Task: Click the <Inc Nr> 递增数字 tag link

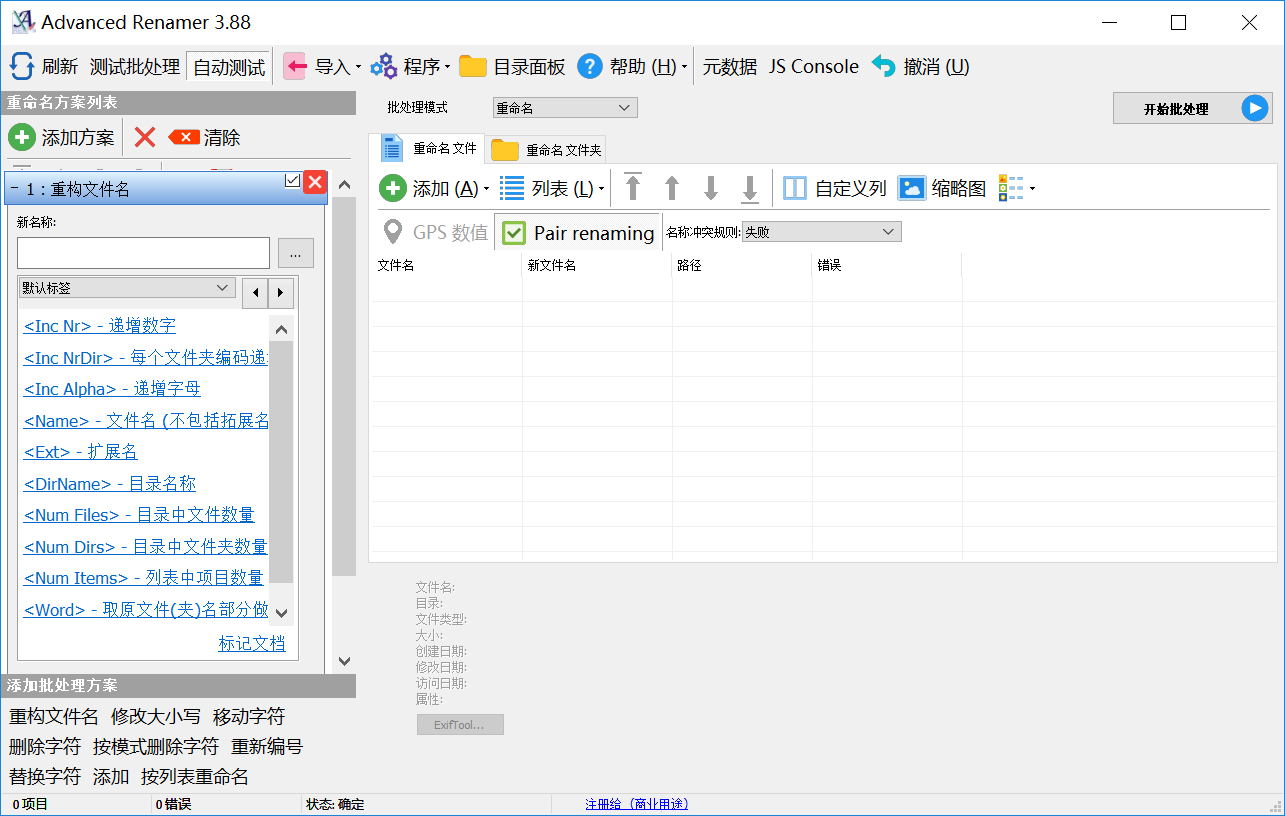Action: pos(100,326)
